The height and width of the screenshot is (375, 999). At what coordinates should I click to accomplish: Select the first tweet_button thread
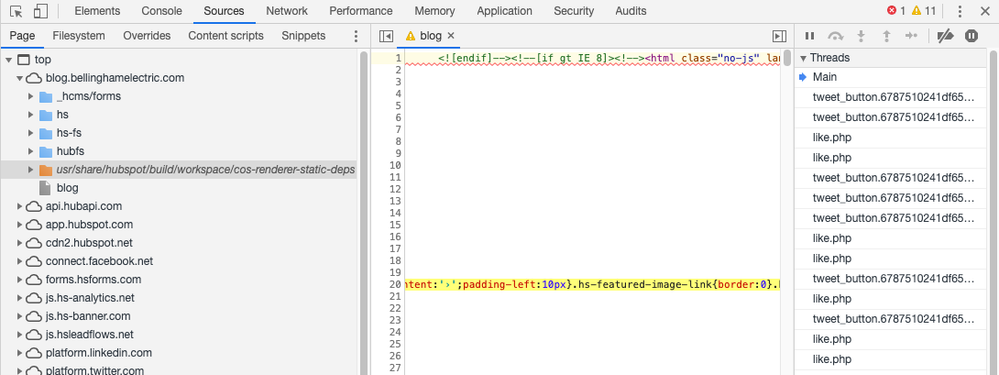(x=891, y=97)
